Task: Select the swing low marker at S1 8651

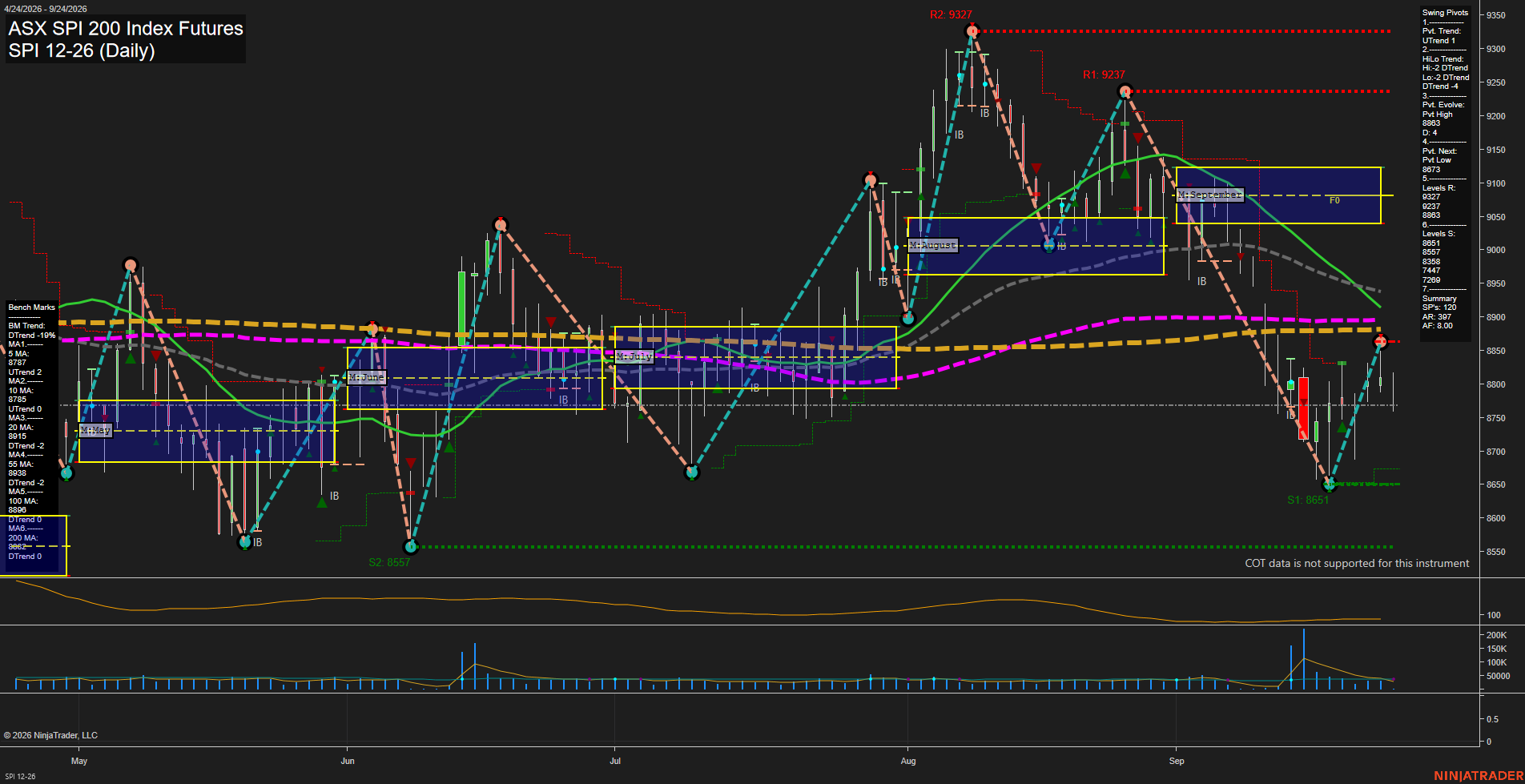Action: (x=1330, y=484)
